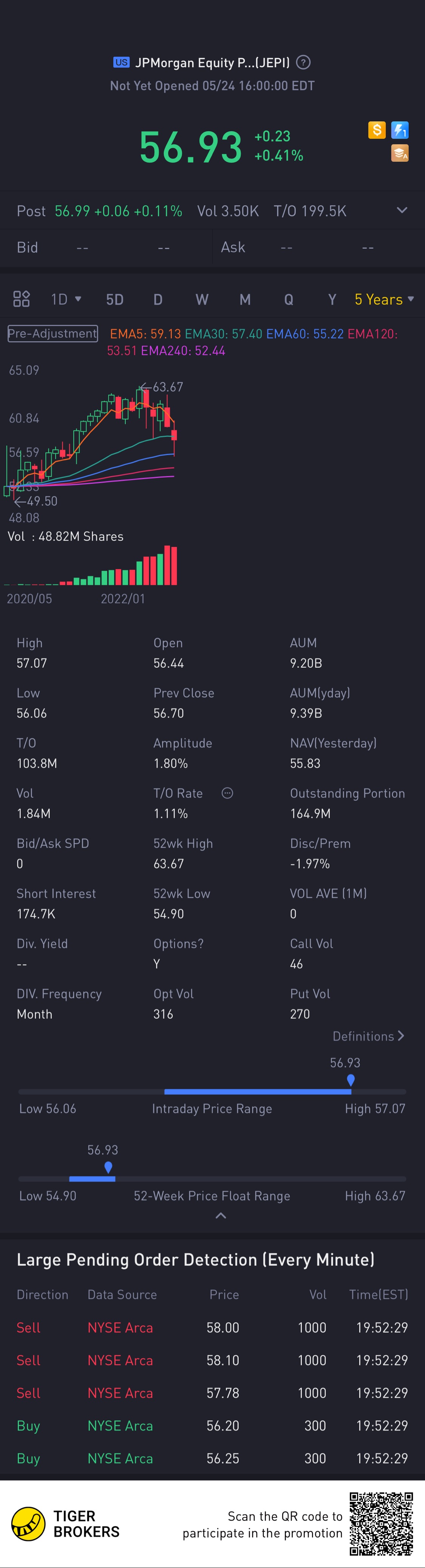Image resolution: width=425 pixels, height=1568 pixels.
Task: Open the 5 Years range dropdown
Action: (x=383, y=299)
